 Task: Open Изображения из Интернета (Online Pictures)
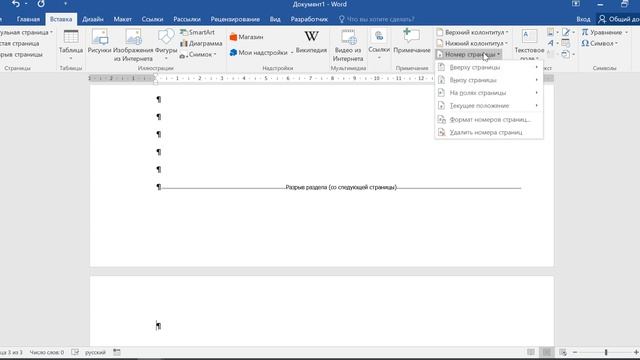133,45
